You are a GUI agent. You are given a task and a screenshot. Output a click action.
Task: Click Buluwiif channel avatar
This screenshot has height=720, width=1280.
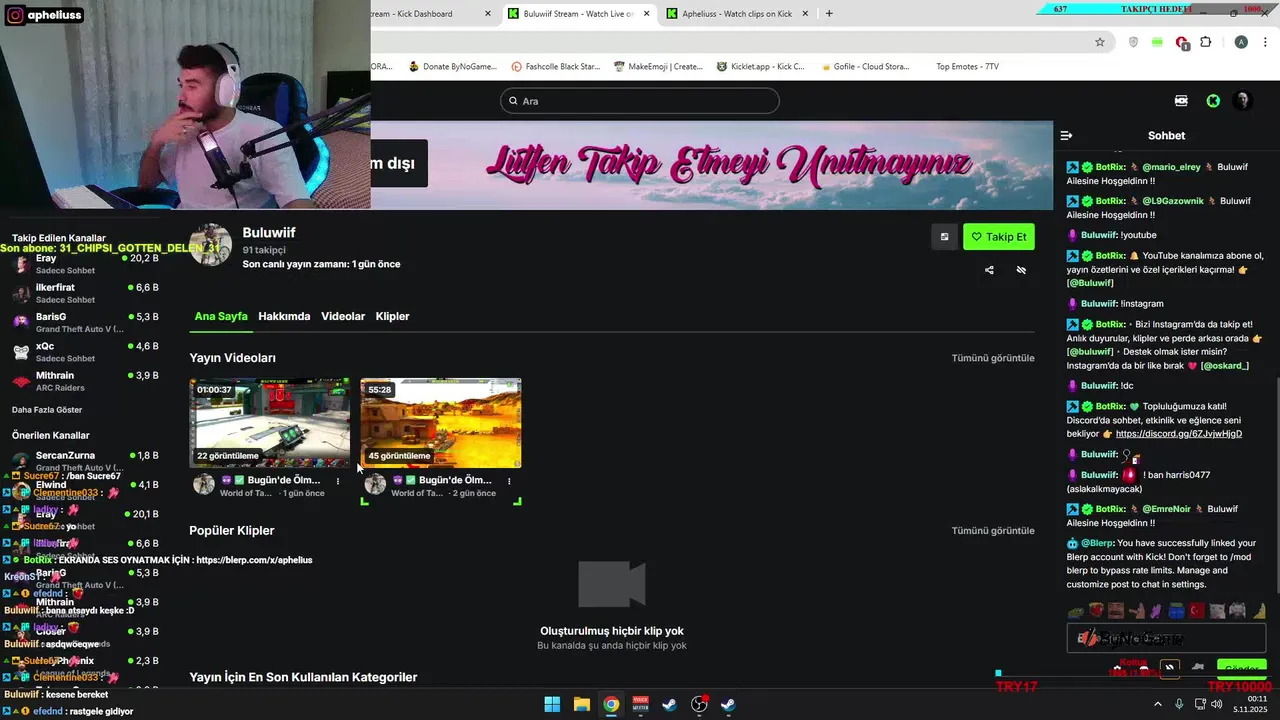[x=211, y=245]
